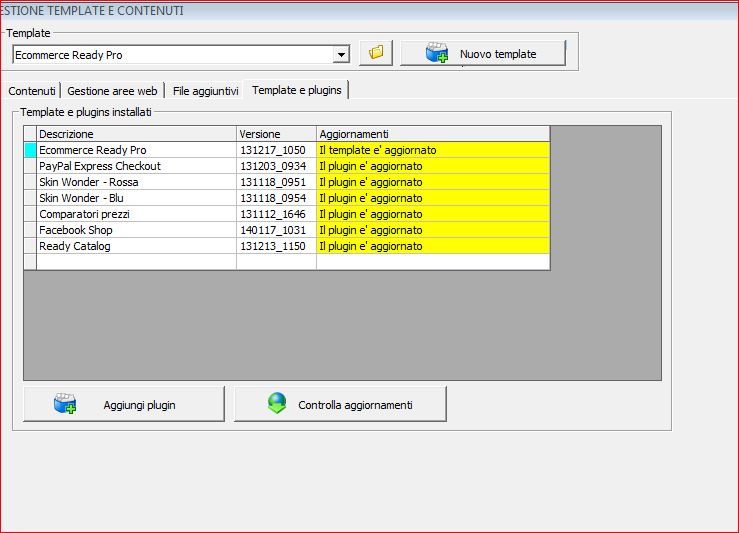Click the row selector beside PayPal Express Checkout
This screenshot has width=739, height=533.
pos(30,166)
